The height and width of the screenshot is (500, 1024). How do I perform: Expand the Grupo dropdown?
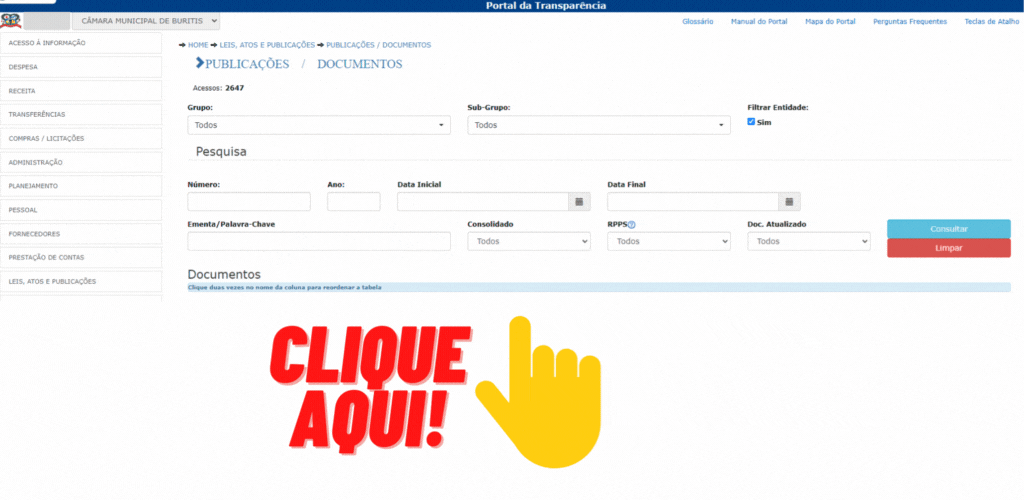coord(319,125)
